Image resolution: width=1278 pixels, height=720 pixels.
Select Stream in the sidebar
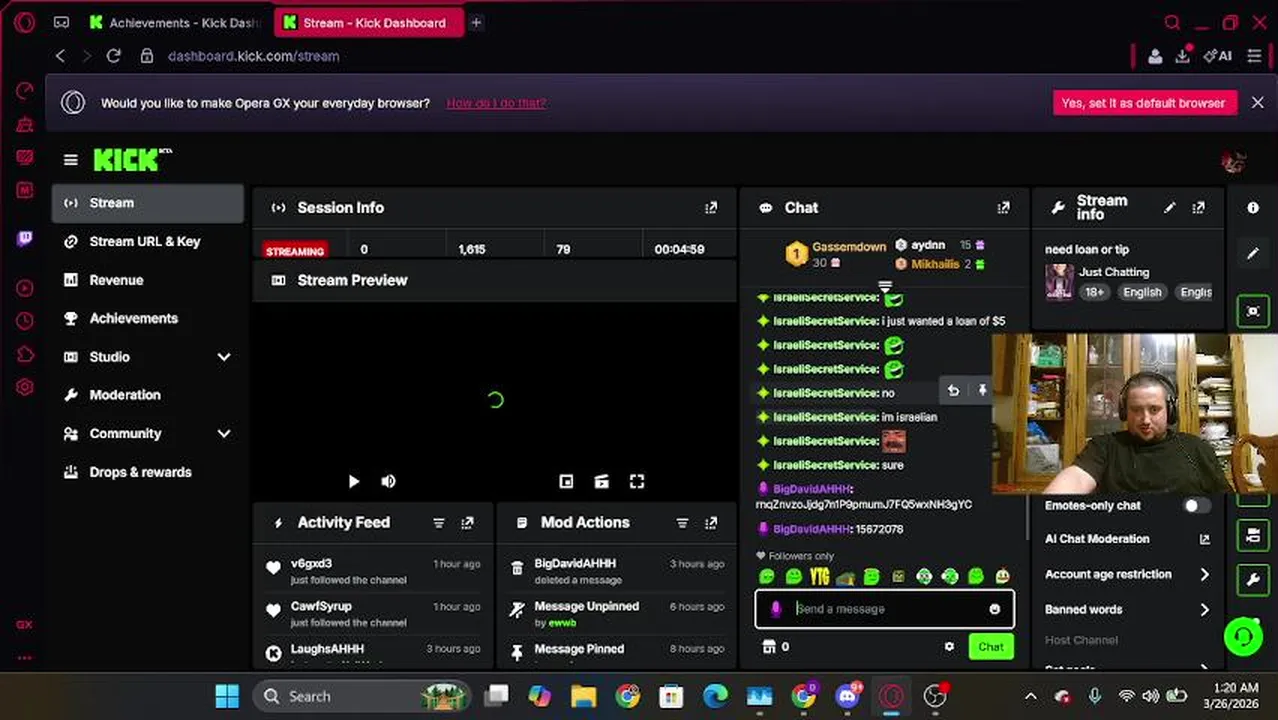pyautogui.click(x=148, y=203)
